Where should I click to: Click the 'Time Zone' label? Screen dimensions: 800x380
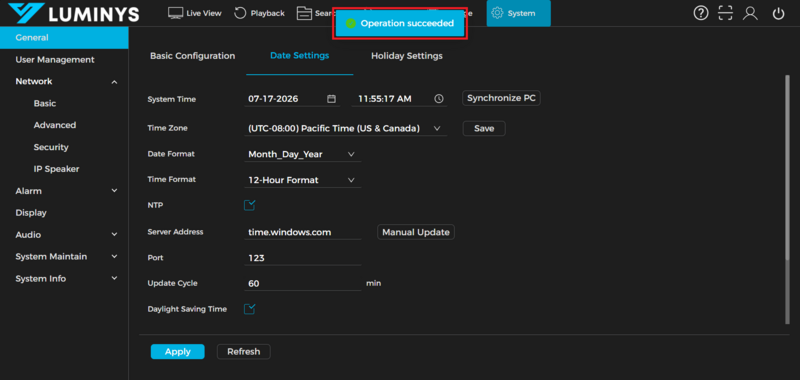(x=167, y=128)
